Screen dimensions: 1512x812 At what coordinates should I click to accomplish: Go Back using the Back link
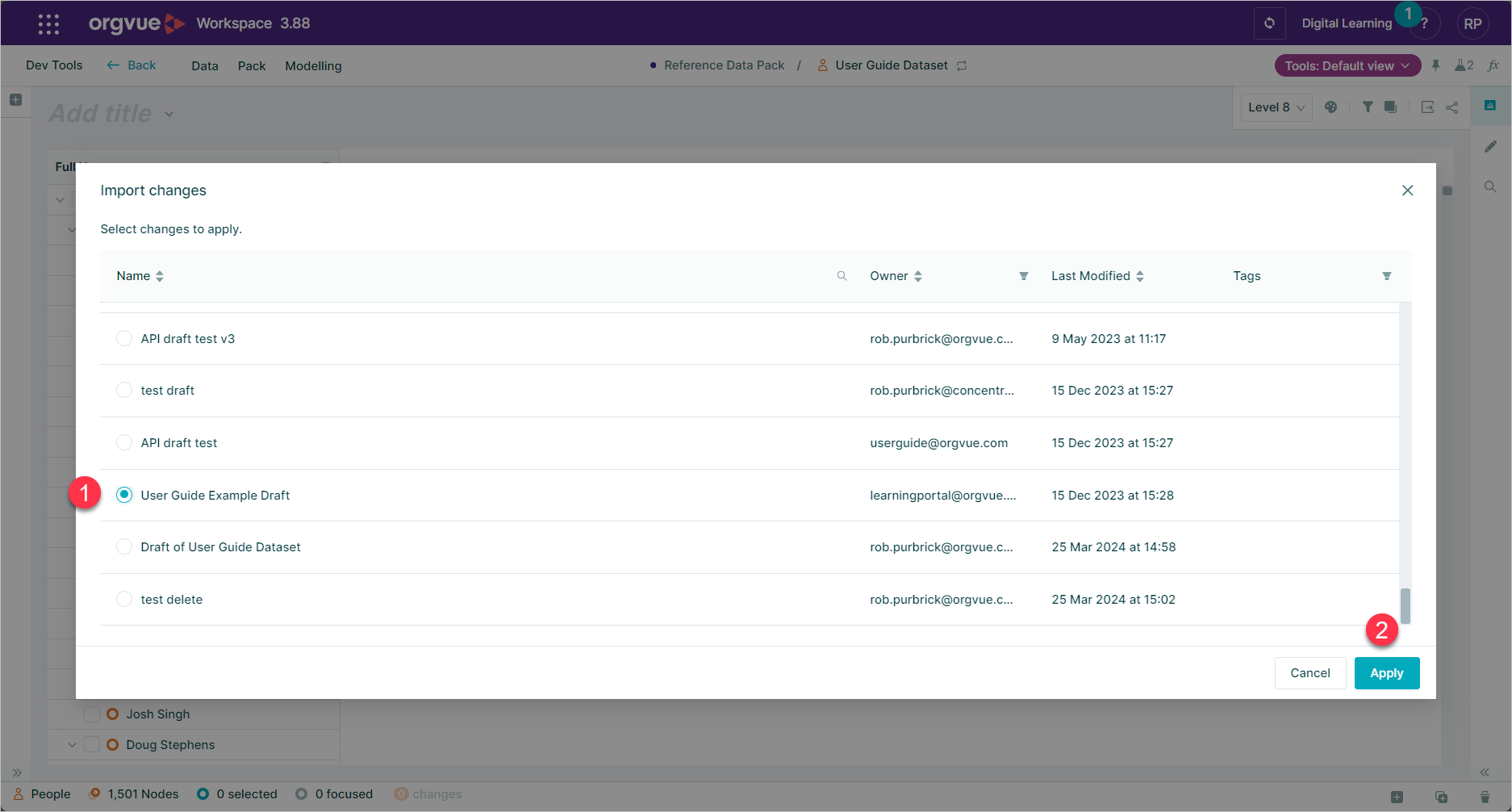[132, 65]
